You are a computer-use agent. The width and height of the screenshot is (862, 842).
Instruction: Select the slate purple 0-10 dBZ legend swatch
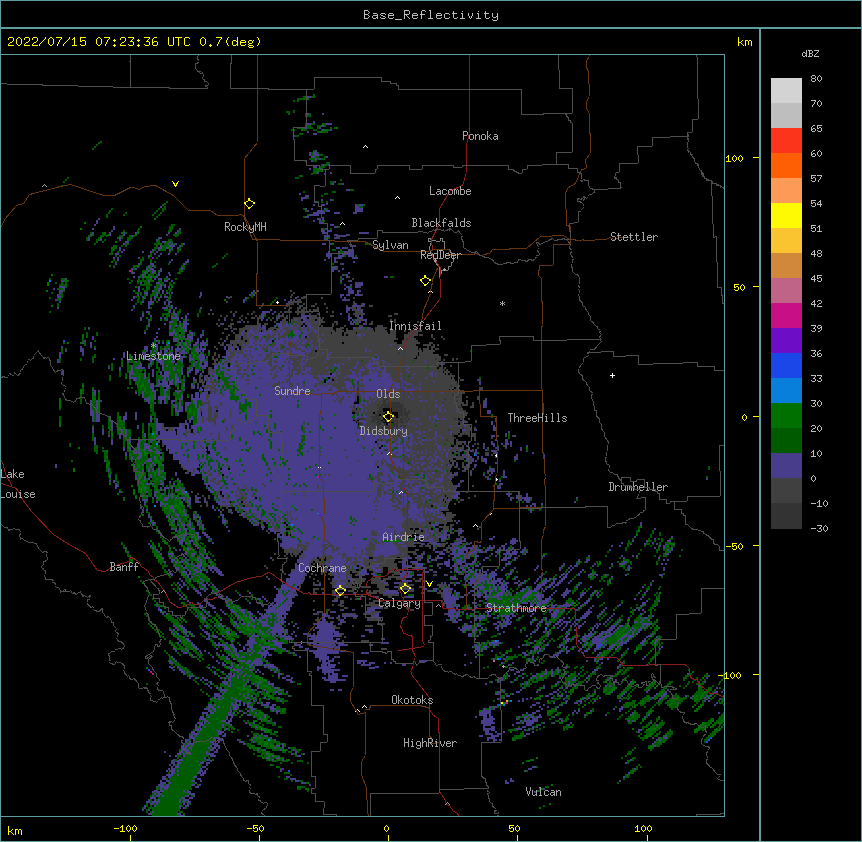786,466
